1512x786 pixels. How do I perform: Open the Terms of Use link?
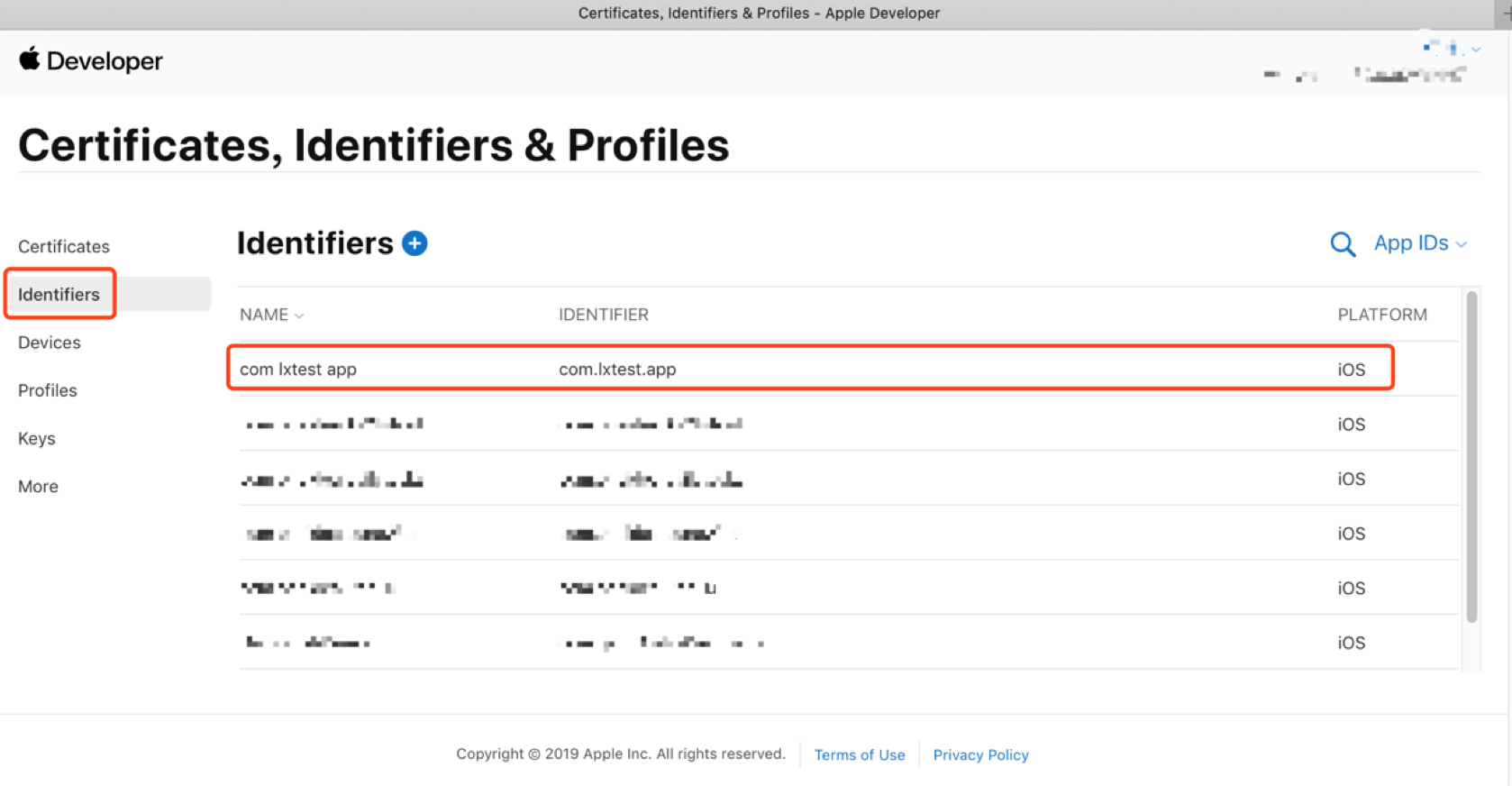860,754
